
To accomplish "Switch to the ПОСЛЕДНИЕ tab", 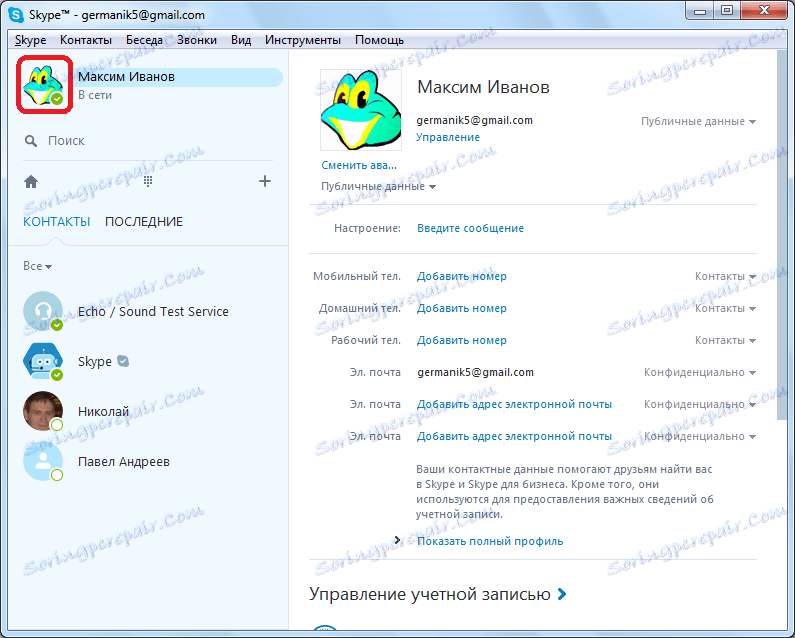I will (144, 222).
